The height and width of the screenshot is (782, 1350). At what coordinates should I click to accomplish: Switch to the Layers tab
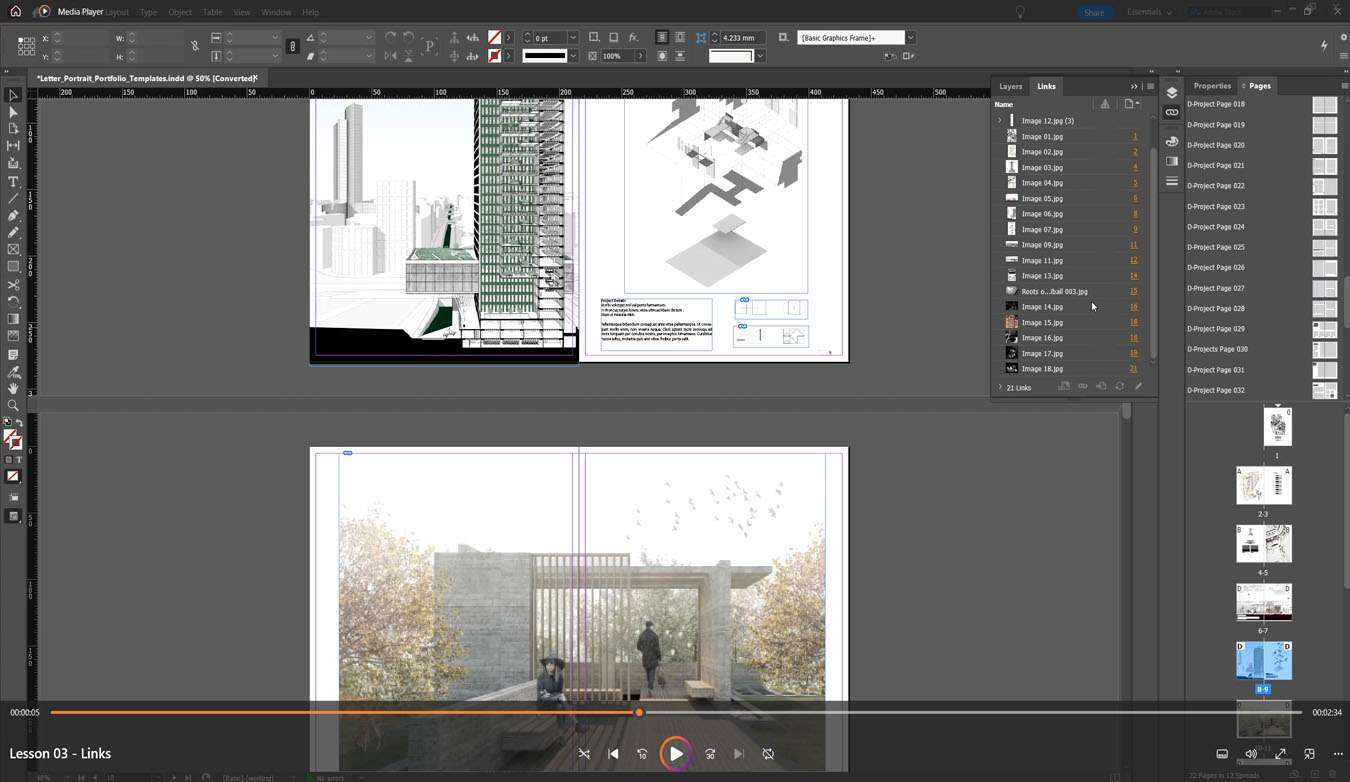(1010, 86)
